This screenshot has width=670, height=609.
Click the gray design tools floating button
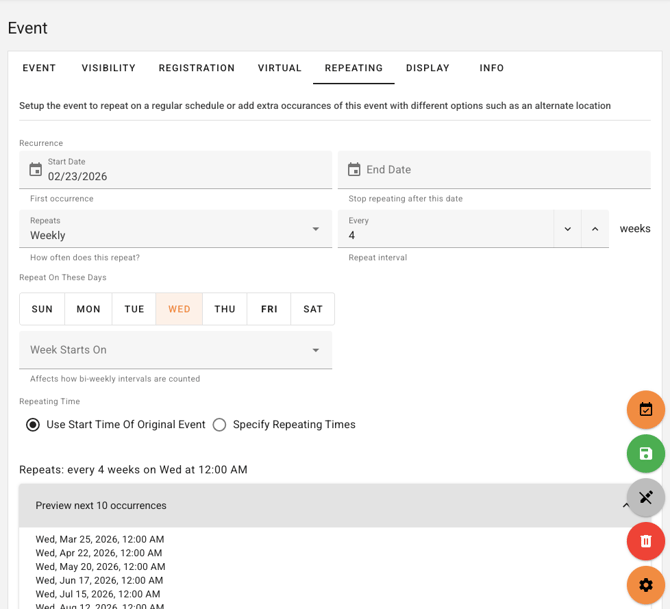point(645,498)
